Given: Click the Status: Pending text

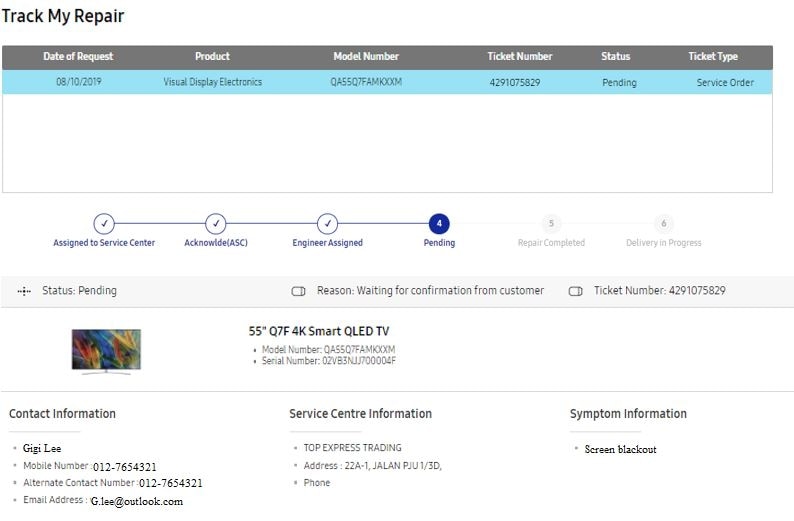Looking at the screenshot, I should tap(79, 291).
